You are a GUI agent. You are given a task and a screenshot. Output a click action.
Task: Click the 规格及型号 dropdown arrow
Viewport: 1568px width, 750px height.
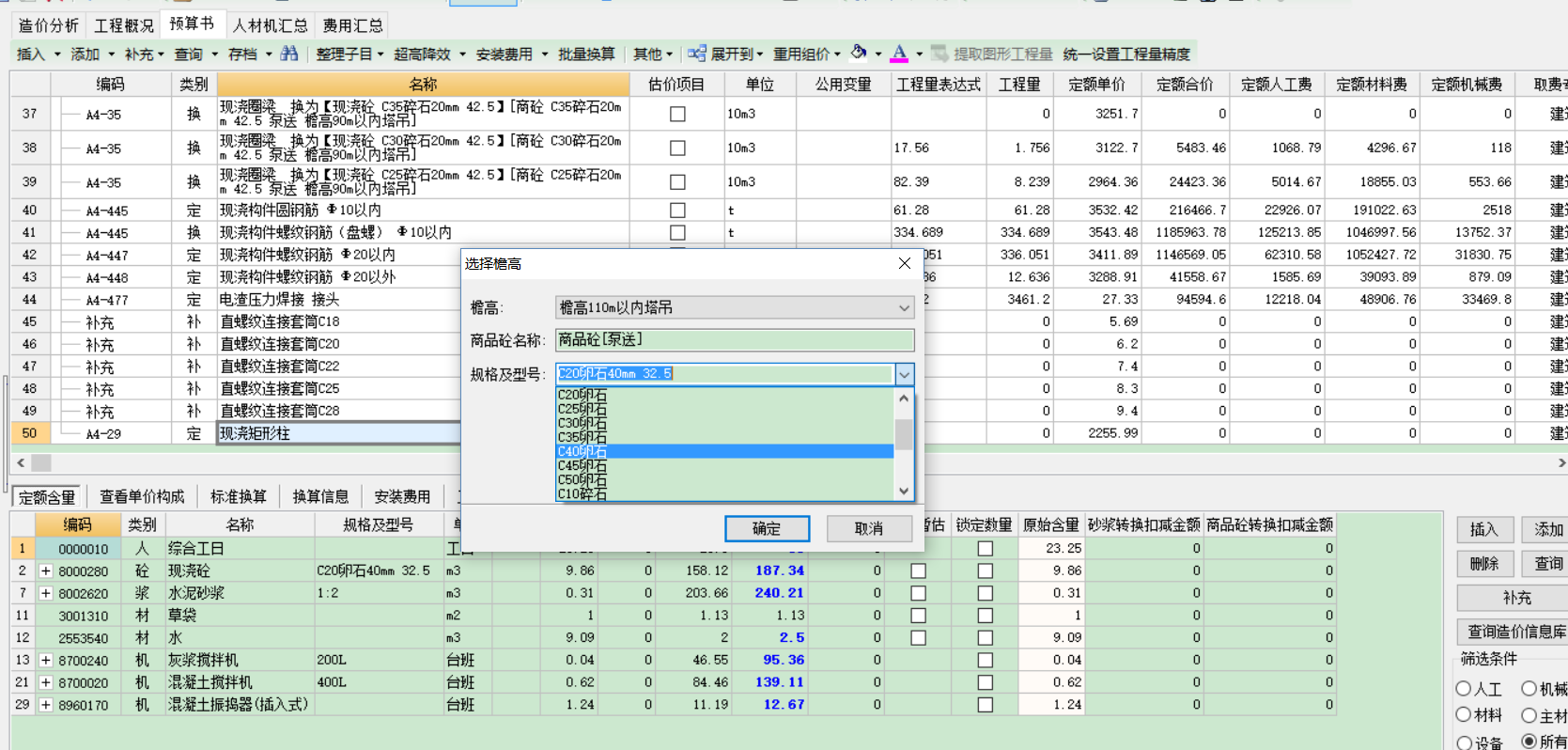tap(904, 374)
